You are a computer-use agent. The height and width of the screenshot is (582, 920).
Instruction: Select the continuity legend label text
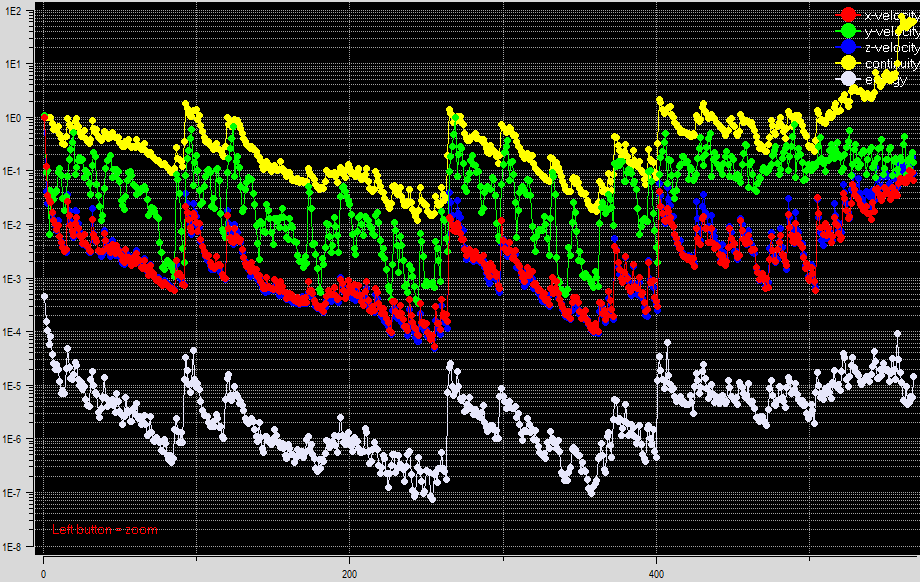point(892,64)
